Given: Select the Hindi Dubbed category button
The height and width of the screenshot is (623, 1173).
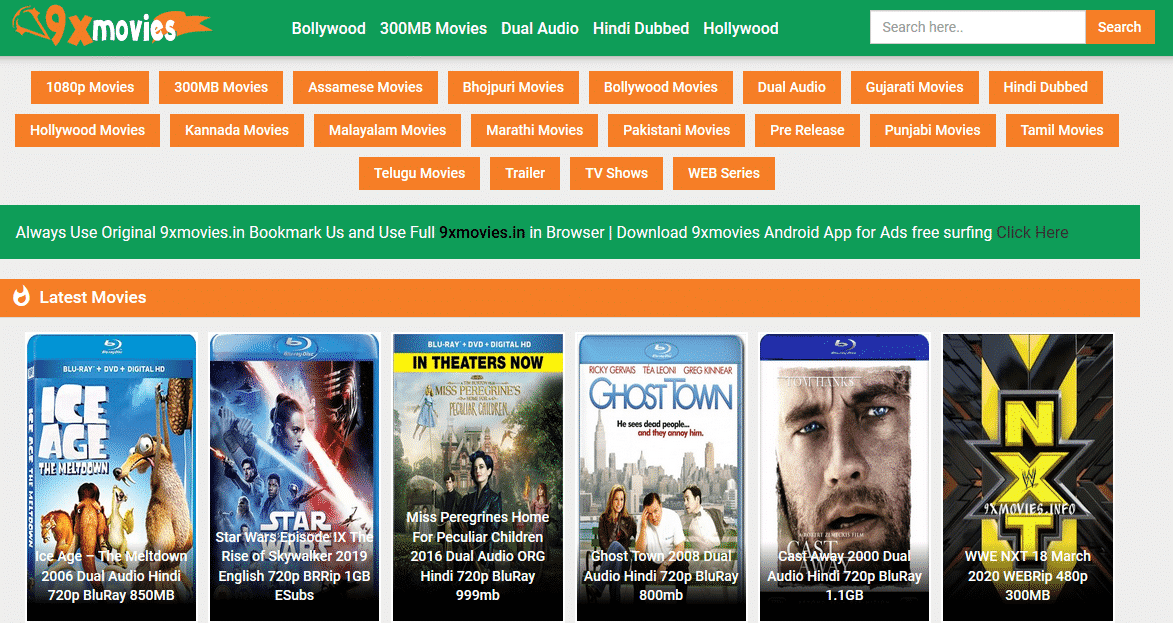Looking at the screenshot, I should click(1045, 88).
